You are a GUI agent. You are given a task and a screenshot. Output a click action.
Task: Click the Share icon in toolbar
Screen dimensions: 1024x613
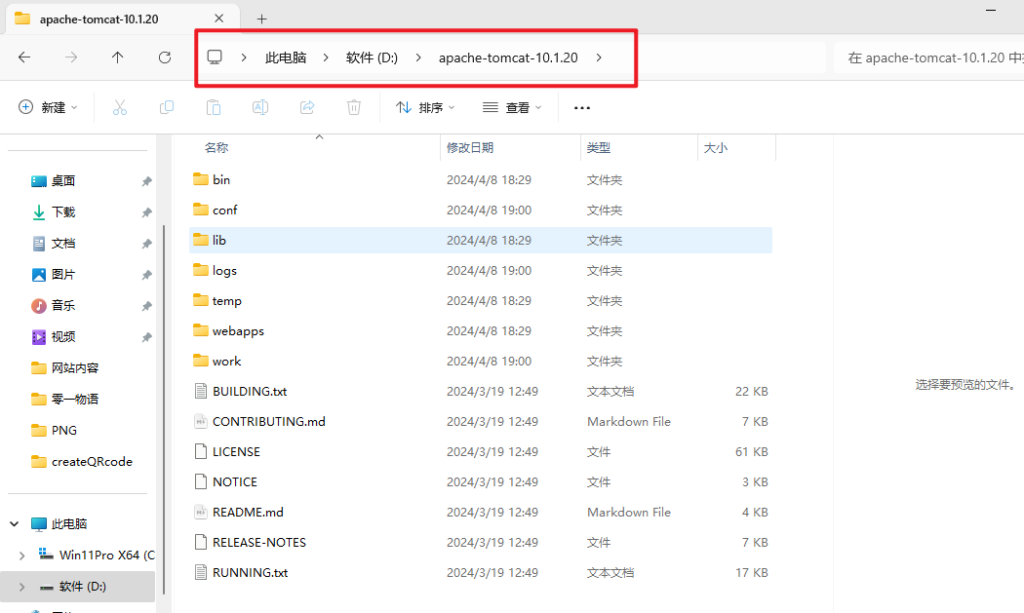click(x=307, y=107)
